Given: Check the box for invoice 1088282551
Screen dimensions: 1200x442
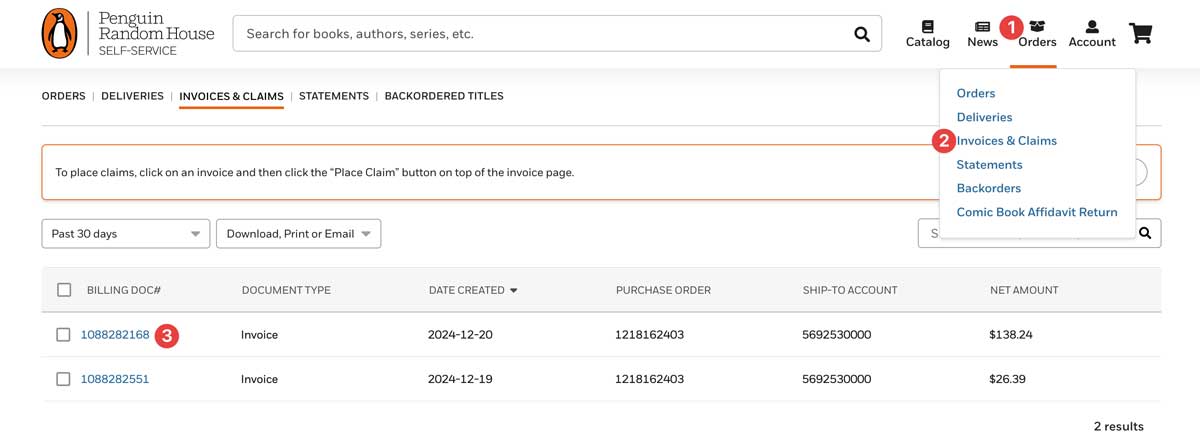Looking at the screenshot, I should pyautogui.click(x=64, y=379).
